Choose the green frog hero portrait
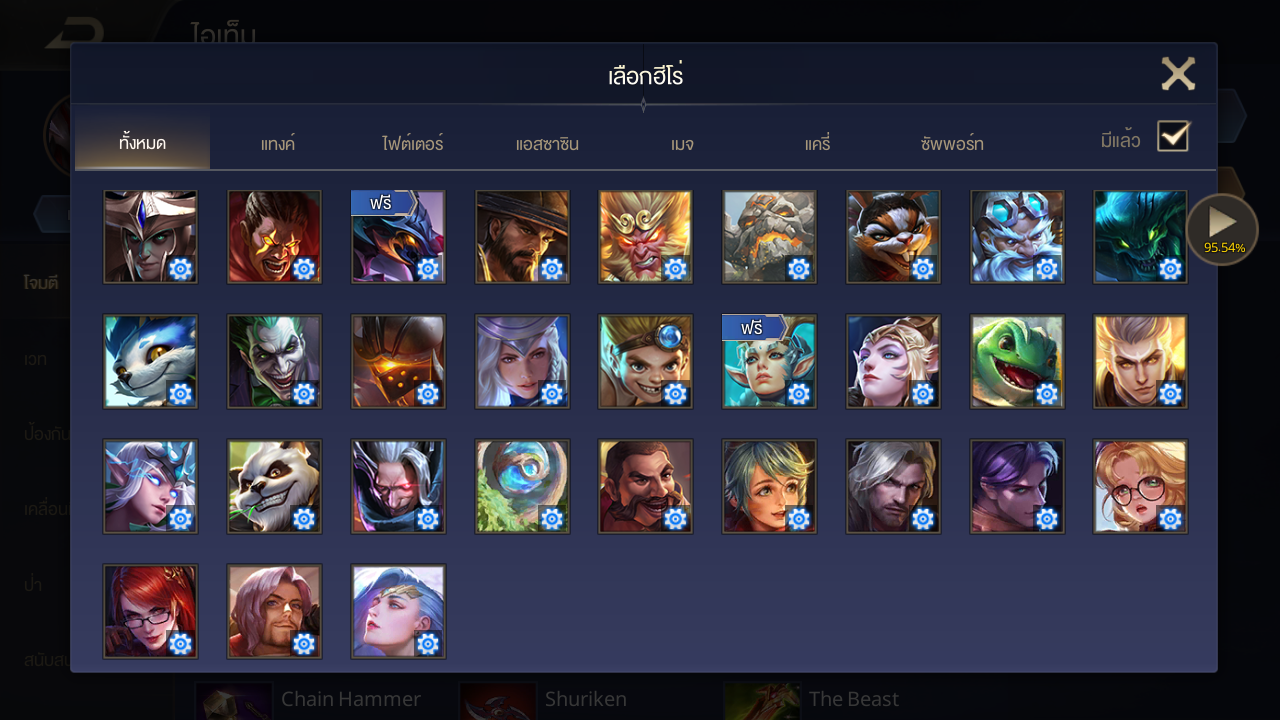1280x720 pixels. tap(1017, 361)
